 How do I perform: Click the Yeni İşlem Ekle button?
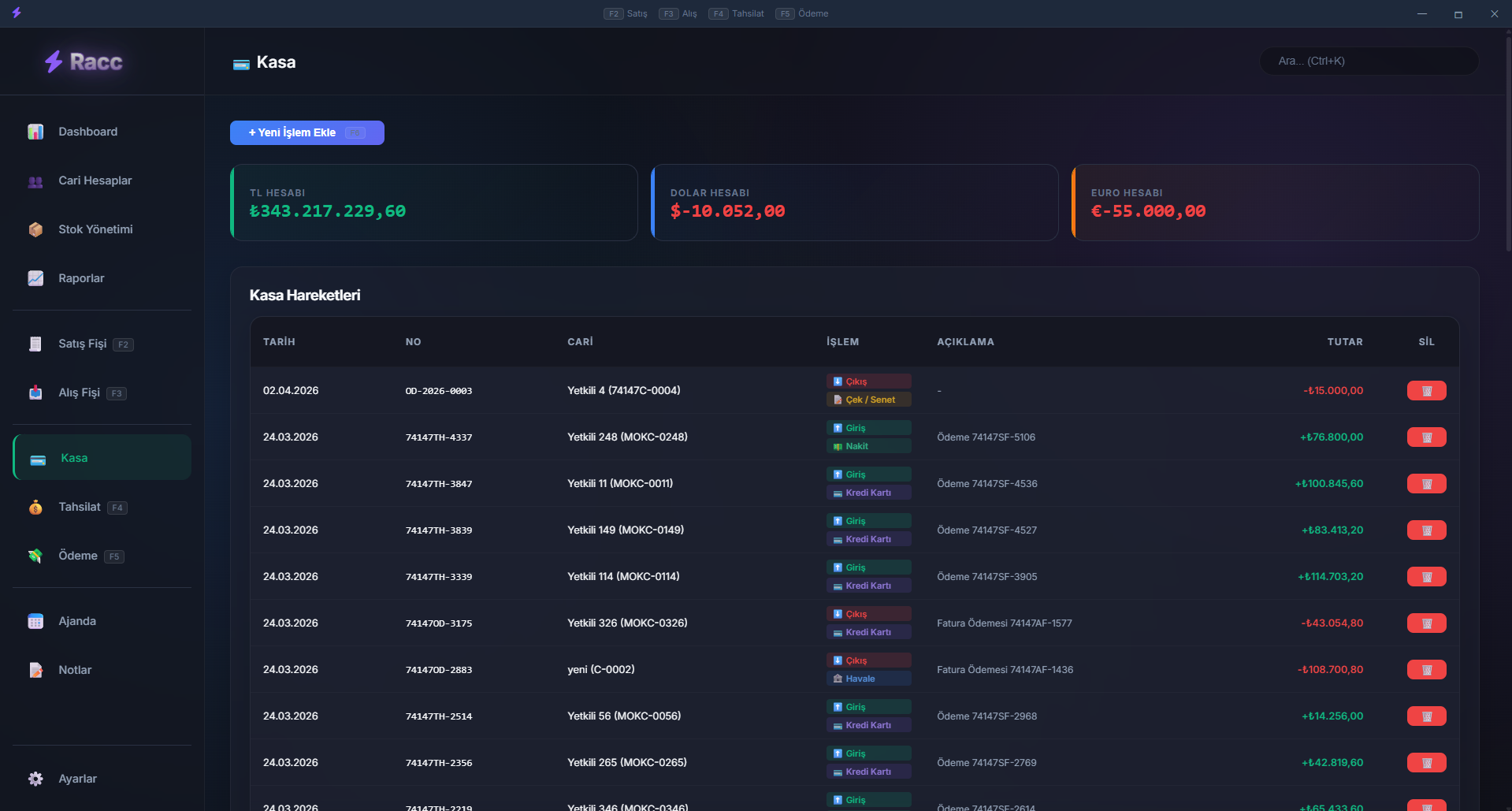point(306,132)
